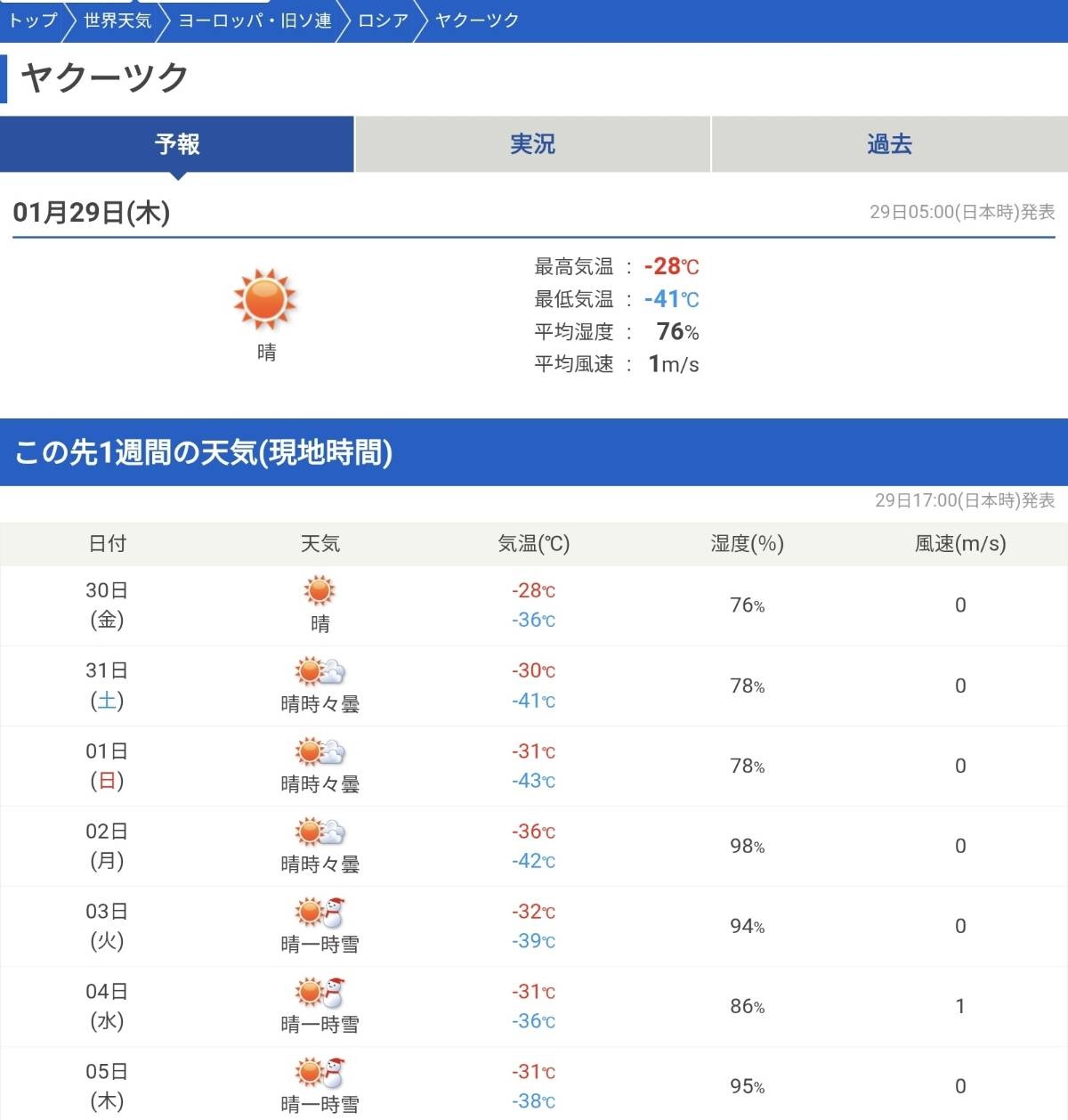The height and width of the screenshot is (1120, 1068).
Task: Click the sun-and-cloud icon for 02日 Monday
Action: (x=320, y=832)
